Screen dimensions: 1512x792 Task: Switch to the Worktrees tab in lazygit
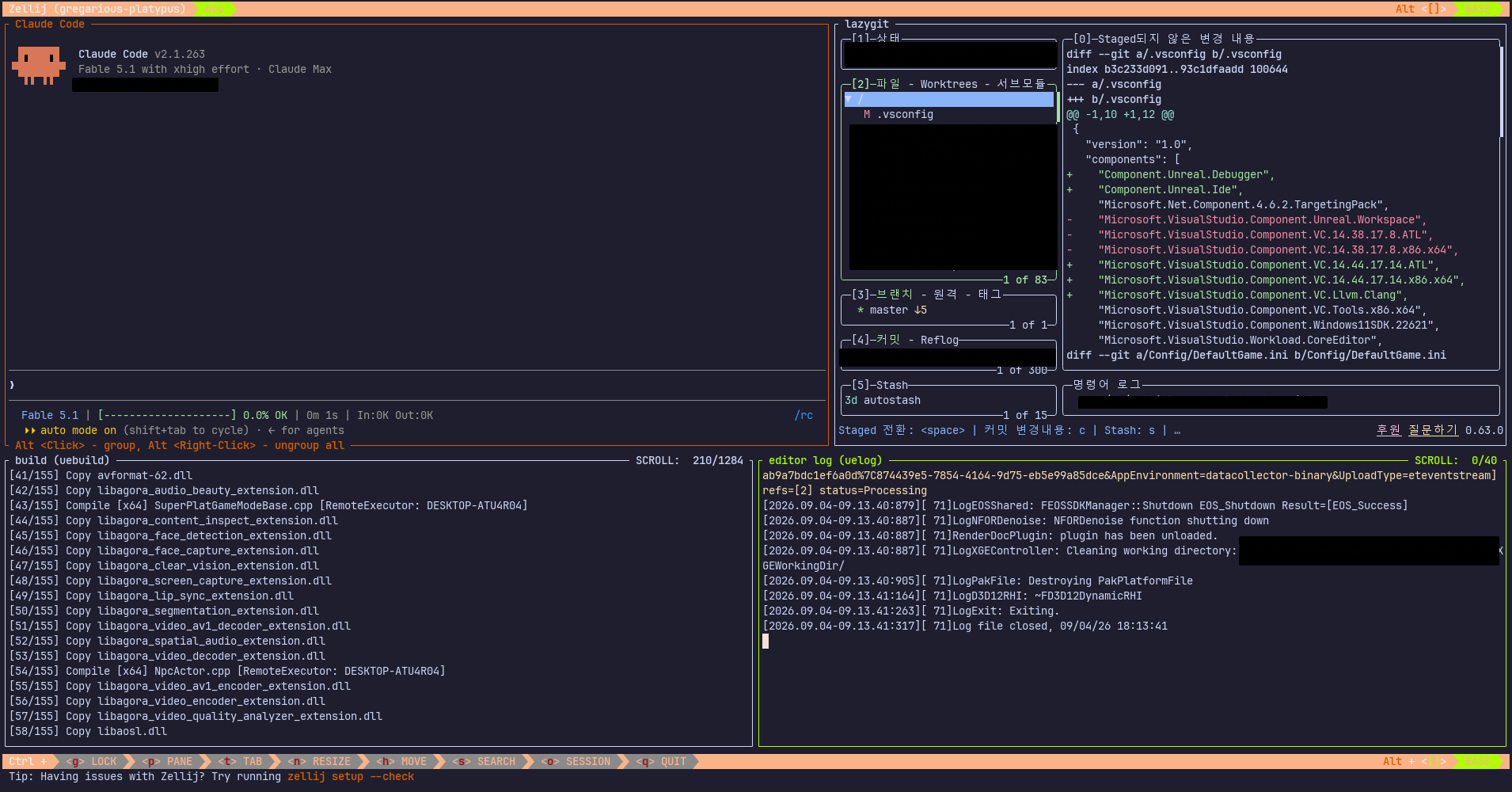point(948,84)
